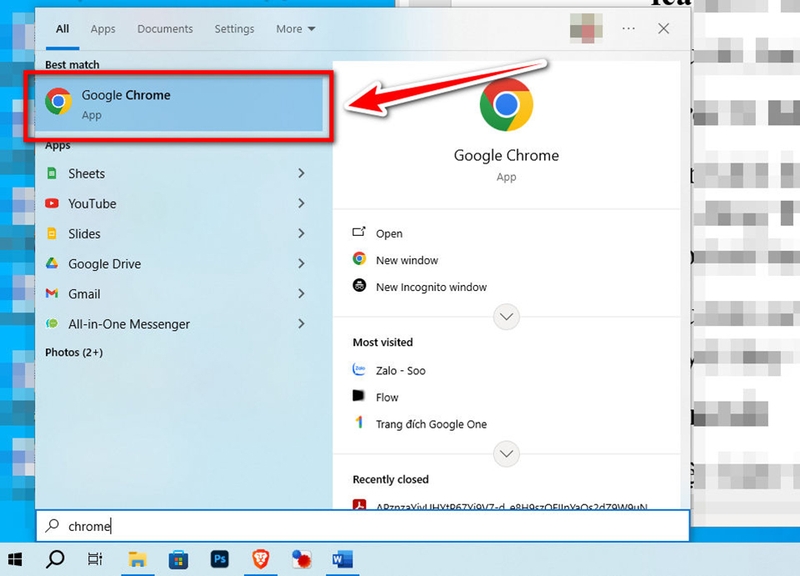Open the three-dots options menu

(629, 29)
